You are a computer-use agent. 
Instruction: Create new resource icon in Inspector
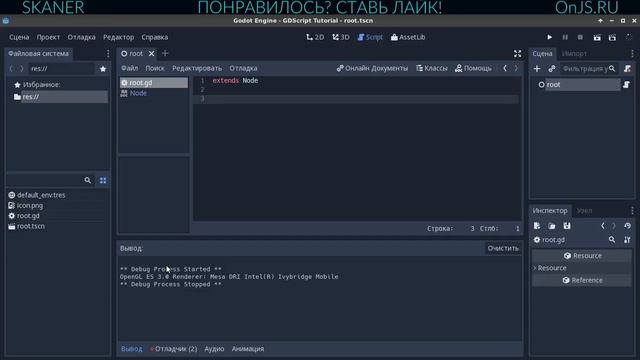537,226
